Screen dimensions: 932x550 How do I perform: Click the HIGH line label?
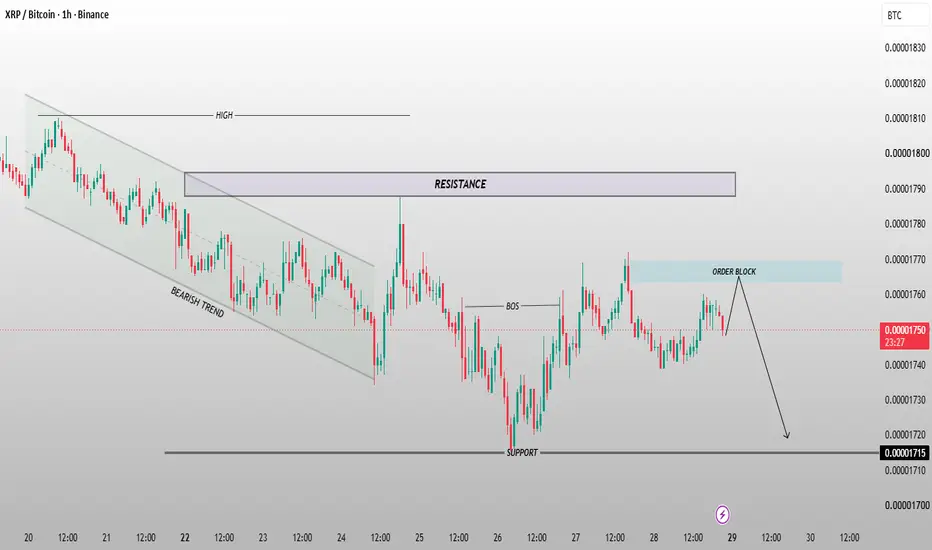[x=224, y=115]
